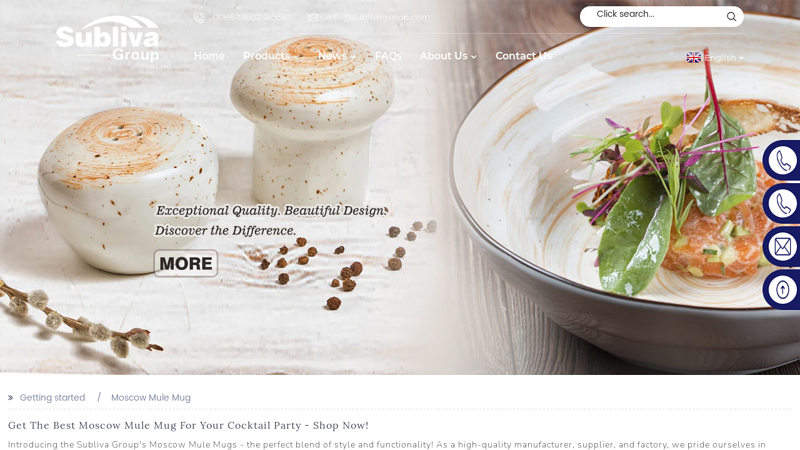Click the Moscow Mule Mug breadcrumb link
The image size is (800, 450).
[x=151, y=397]
